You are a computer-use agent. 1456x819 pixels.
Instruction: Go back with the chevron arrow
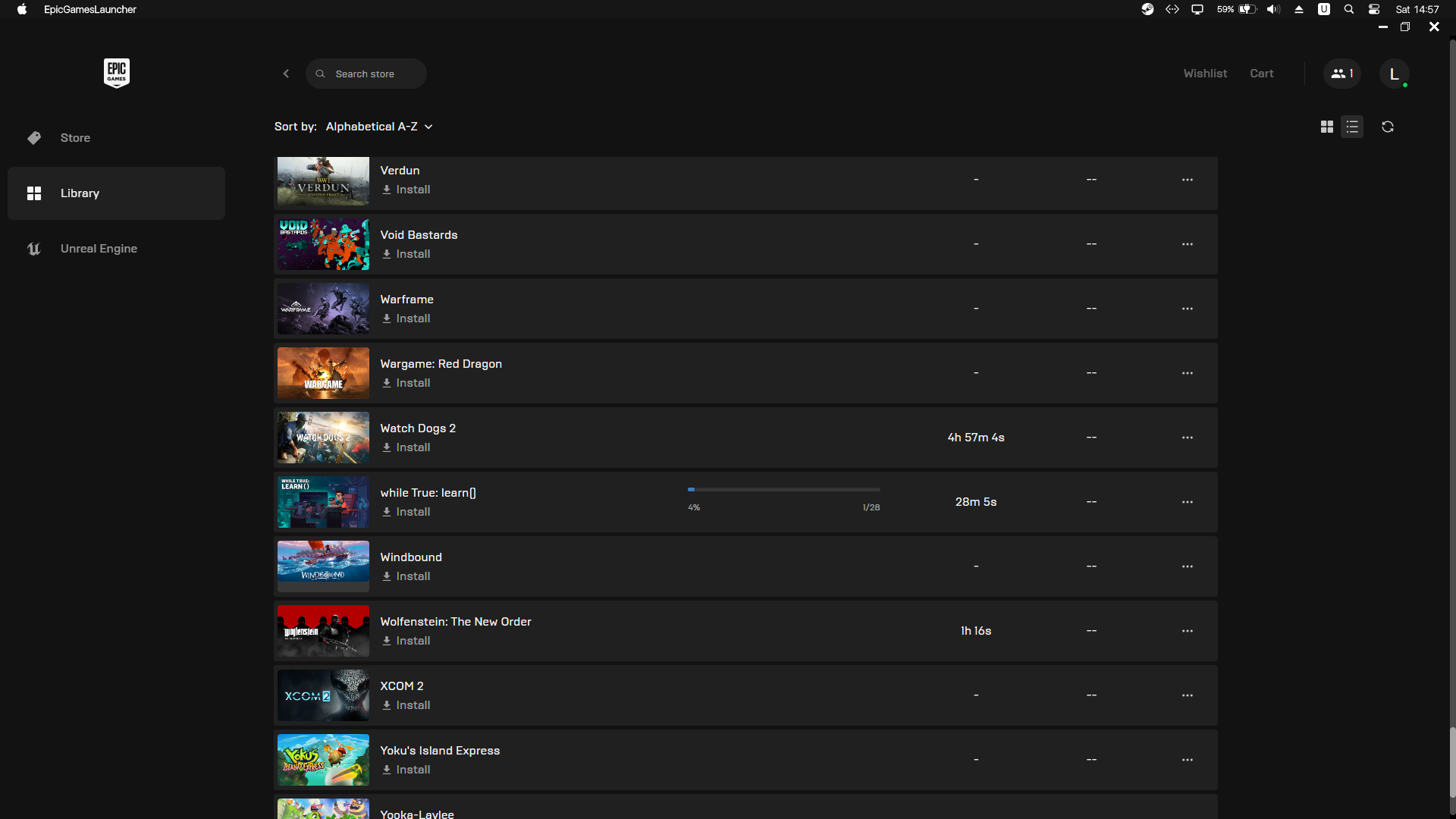[x=286, y=74]
